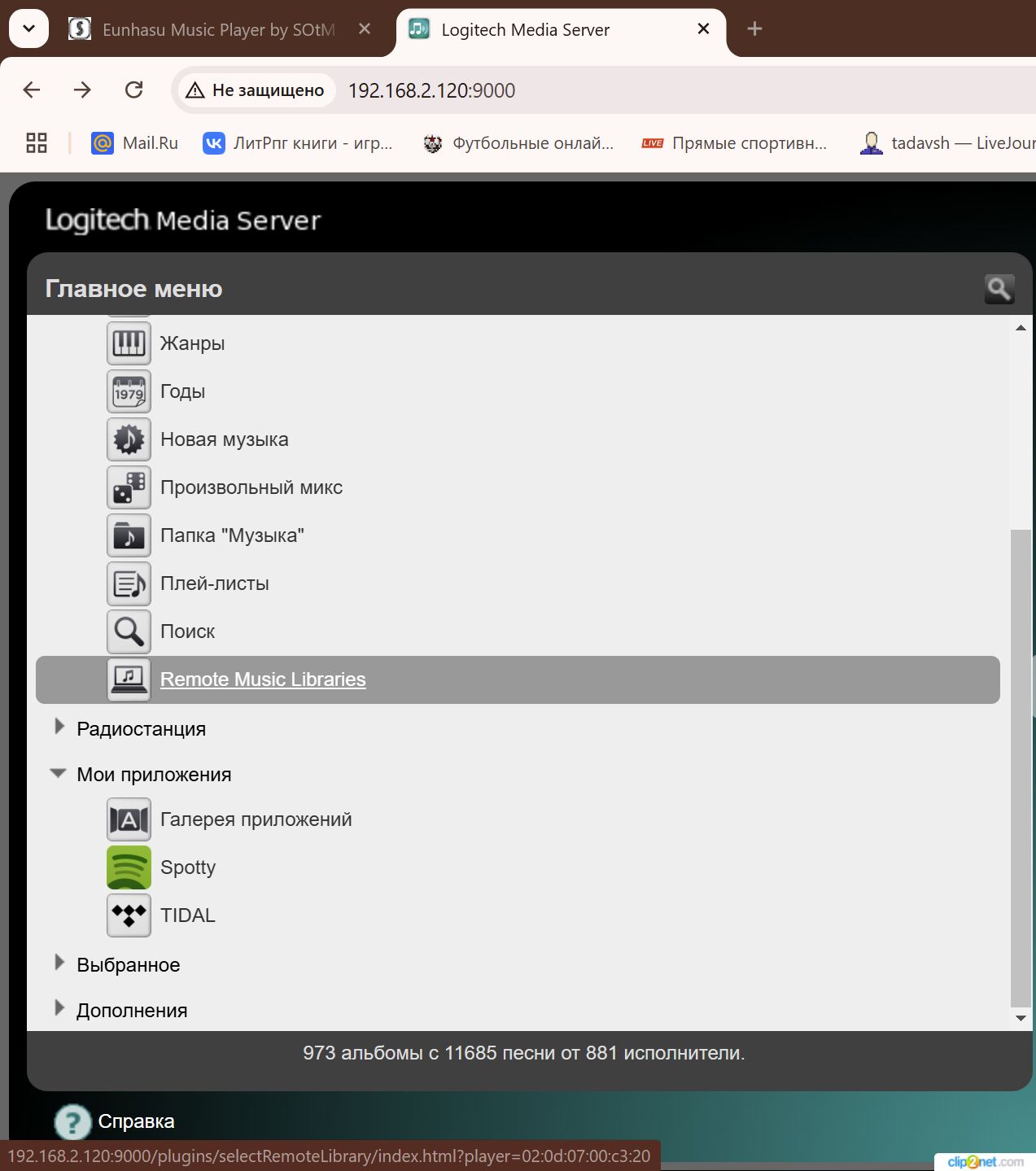This screenshot has width=1036, height=1171.
Task: Open the Жанры genres piano icon
Action: click(x=129, y=343)
